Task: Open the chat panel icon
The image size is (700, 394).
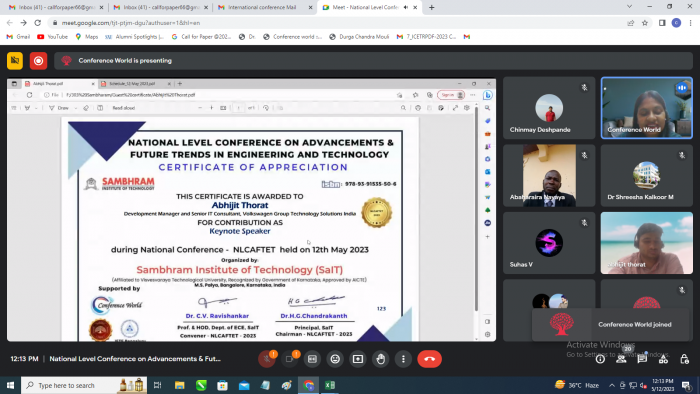Action: click(x=642, y=358)
